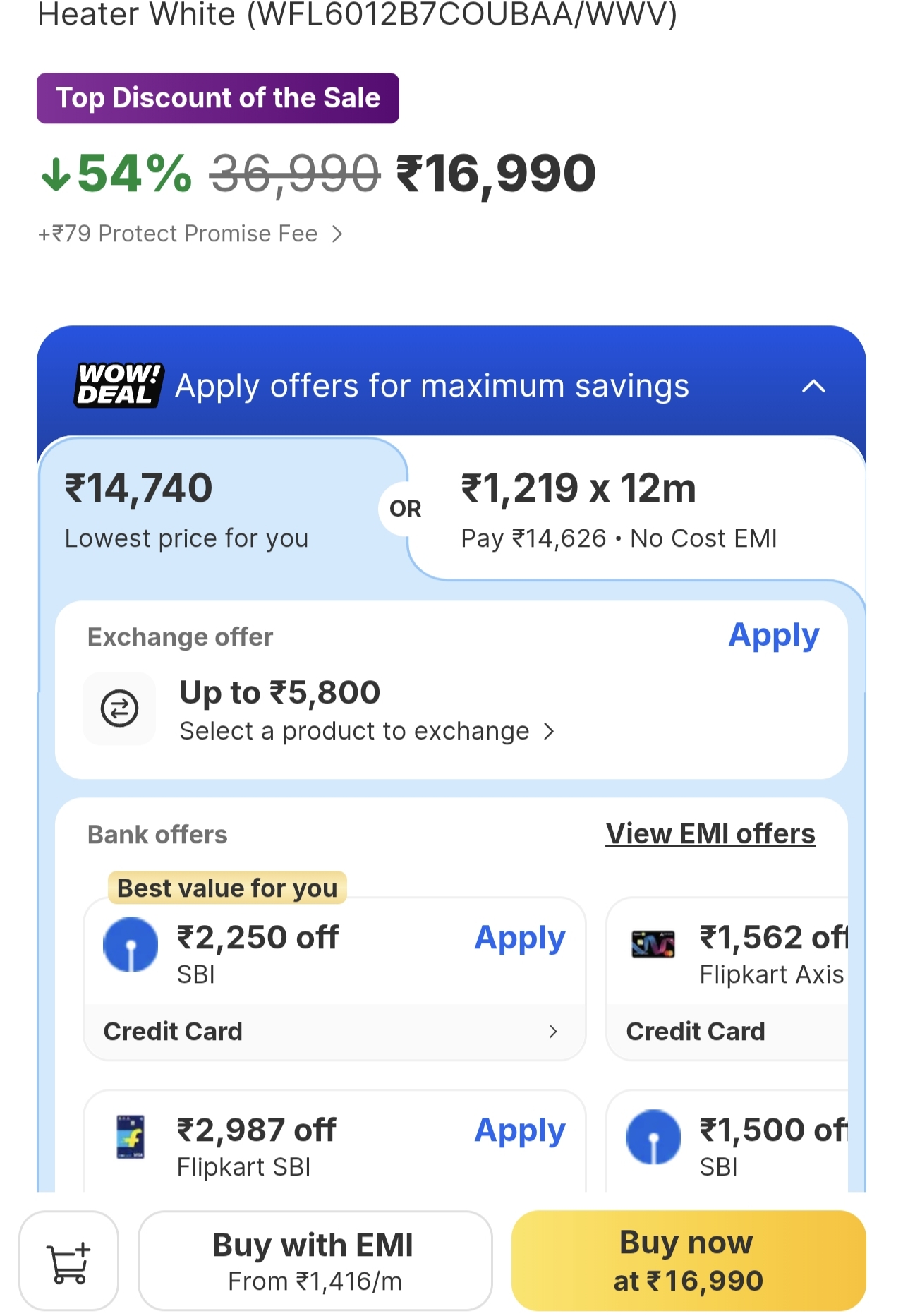Tap the Flipkart Axis card icon
Image resolution: width=903 pixels, height=1316 pixels.
pos(653,944)
